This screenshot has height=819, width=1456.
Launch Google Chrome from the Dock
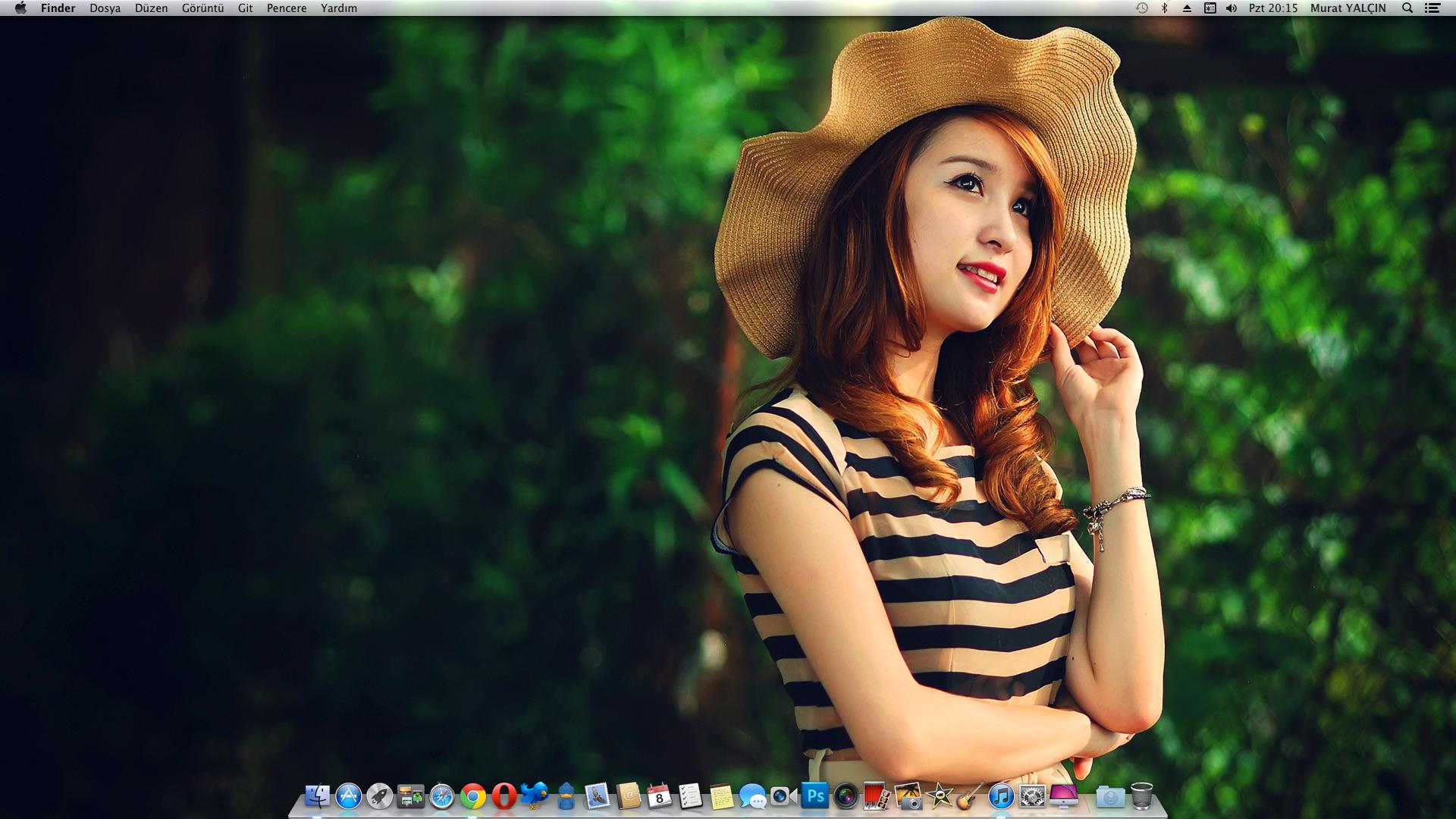[x=472, y=797]
